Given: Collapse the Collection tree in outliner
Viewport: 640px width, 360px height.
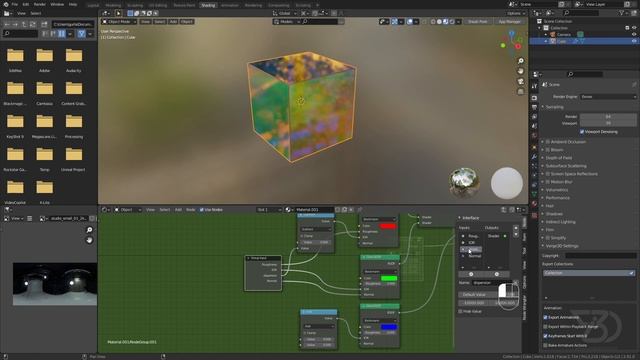Looking at the screenshot, I should pyautogui.click(x=540, y=28).
